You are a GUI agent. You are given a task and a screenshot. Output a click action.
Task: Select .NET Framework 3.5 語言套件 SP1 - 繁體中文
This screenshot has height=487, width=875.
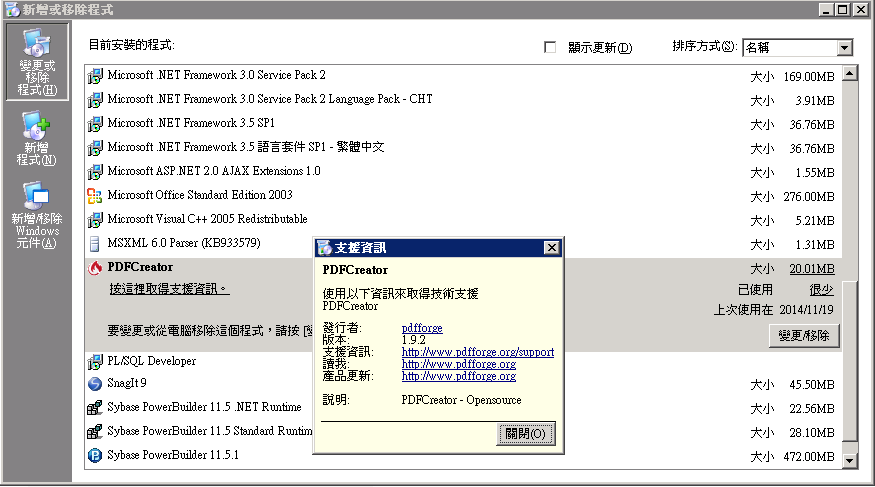pyautogui.click(x=246, y=147)
